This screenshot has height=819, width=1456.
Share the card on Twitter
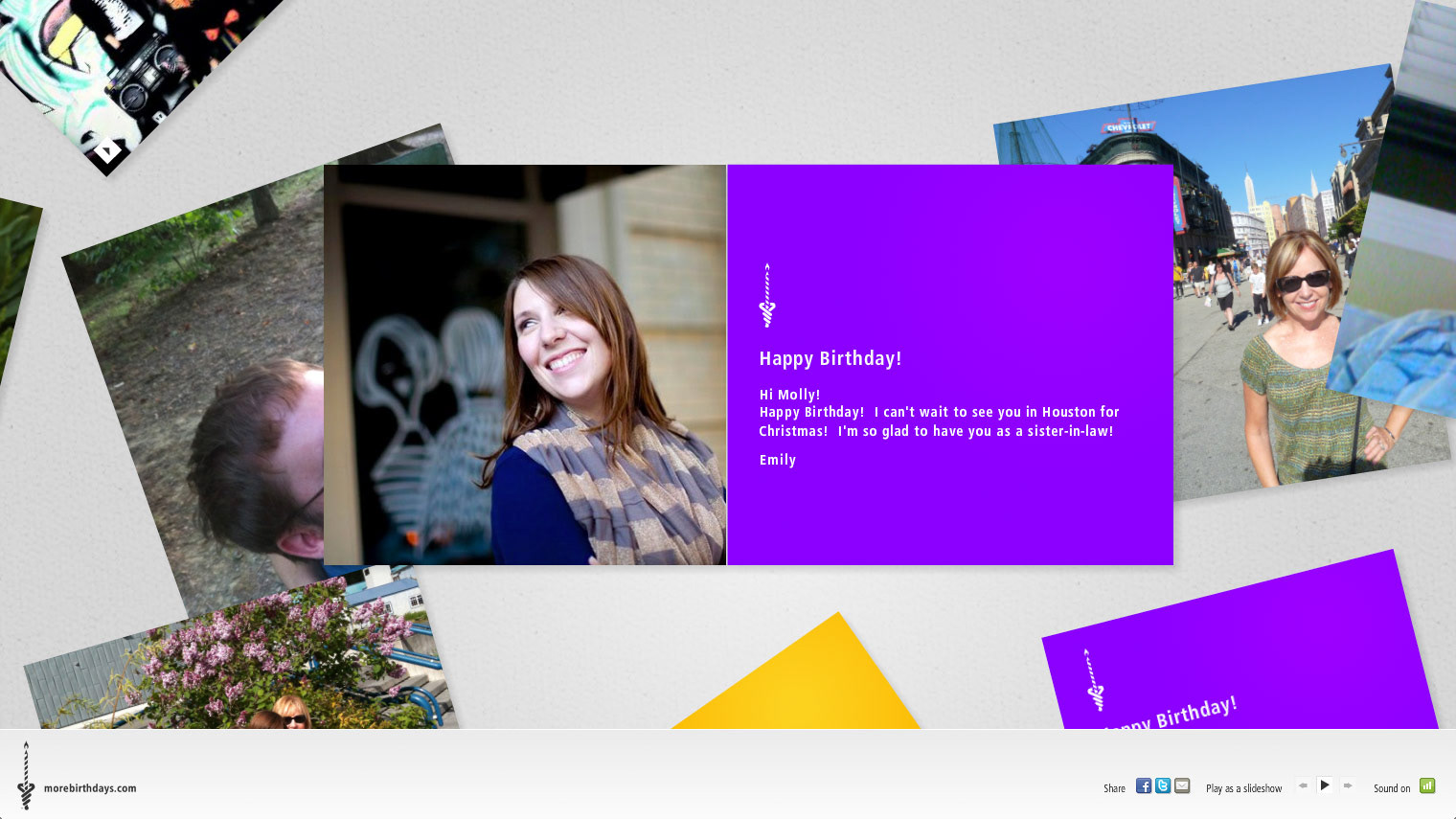(x=1163, y=785)
